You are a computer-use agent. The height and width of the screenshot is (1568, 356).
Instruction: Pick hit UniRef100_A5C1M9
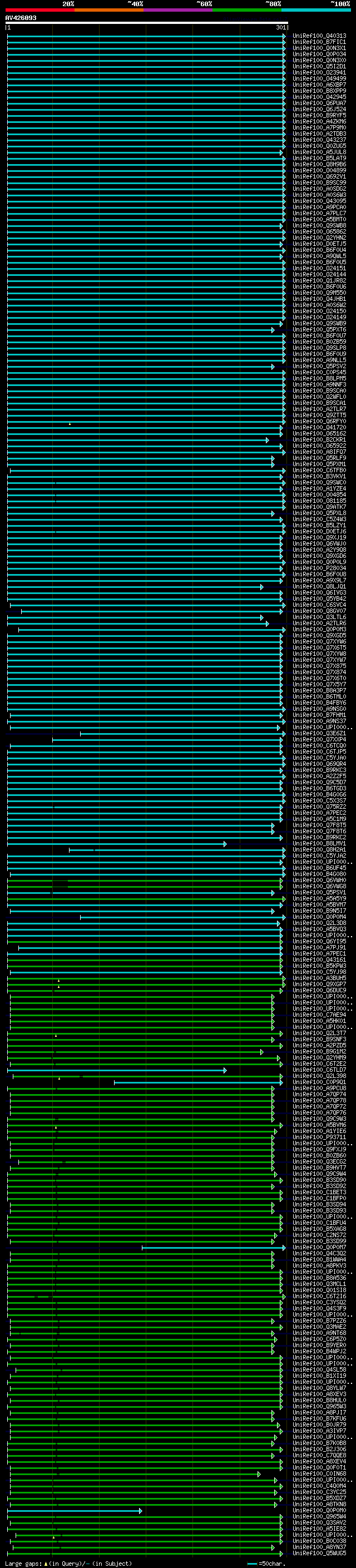pos(319,819)
